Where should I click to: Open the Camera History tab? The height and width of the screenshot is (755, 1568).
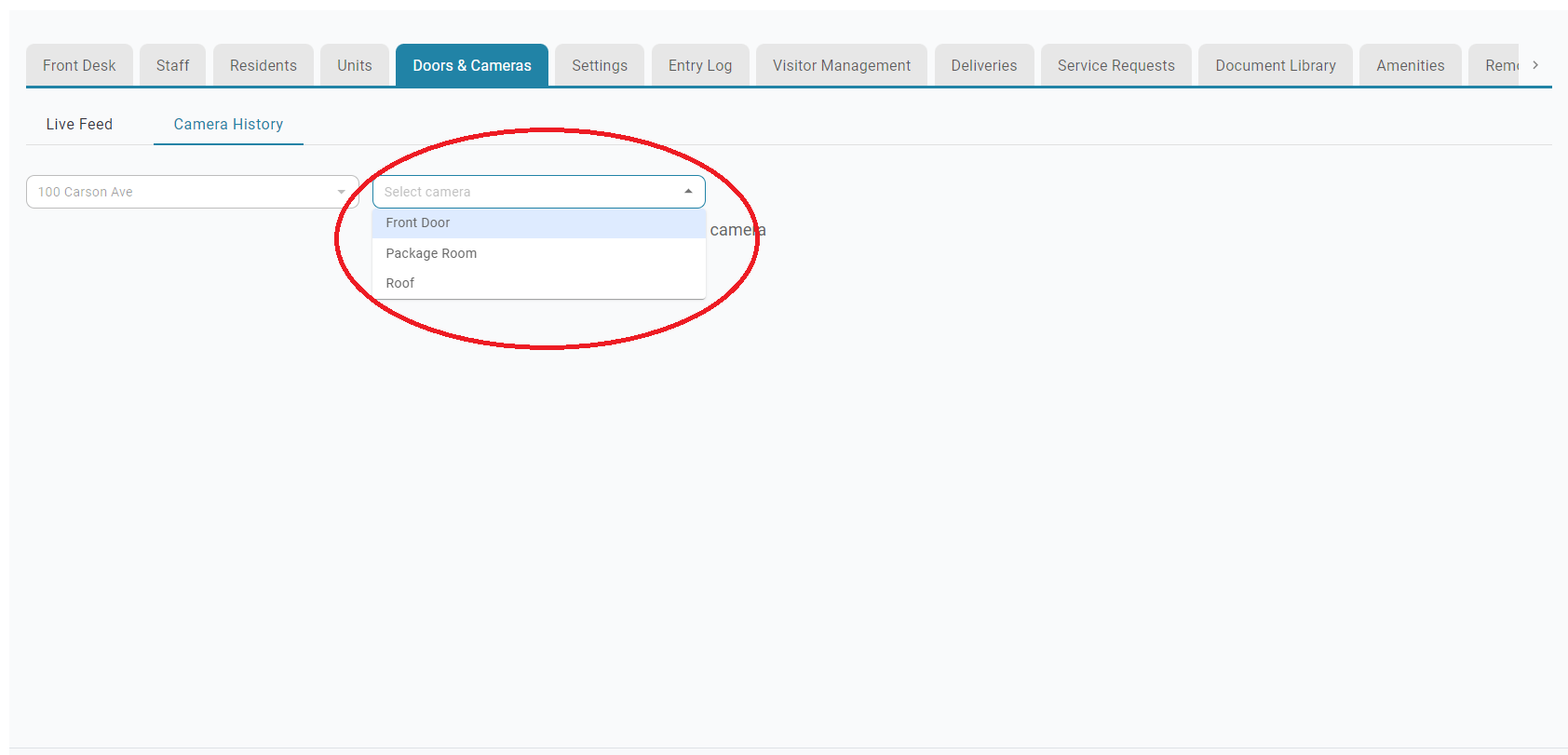[x=228, y=124]
